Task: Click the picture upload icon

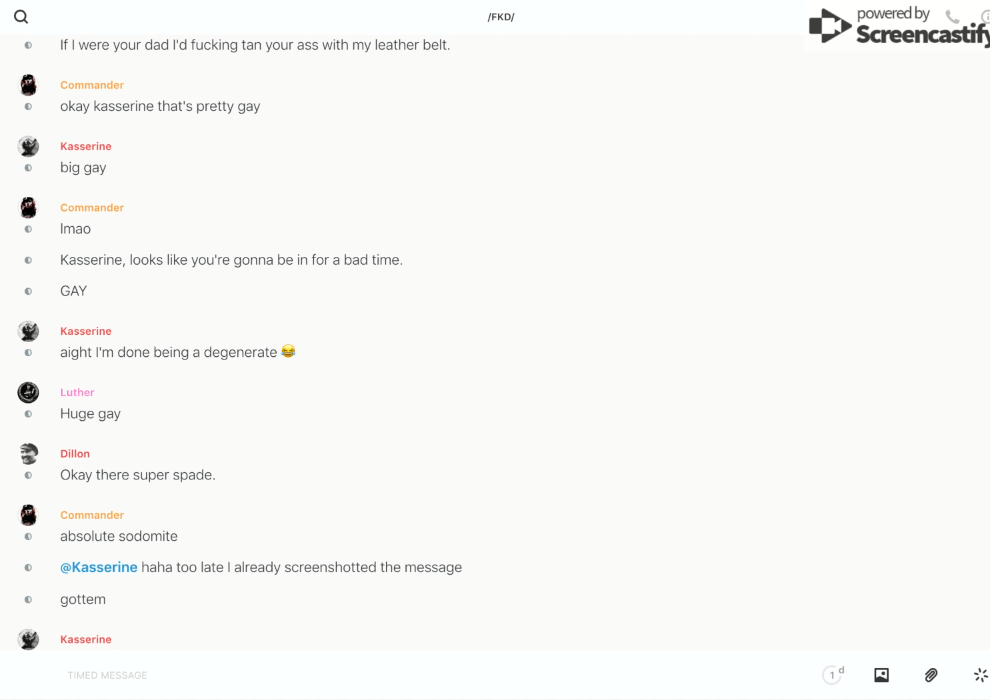Action: (881, 675)
